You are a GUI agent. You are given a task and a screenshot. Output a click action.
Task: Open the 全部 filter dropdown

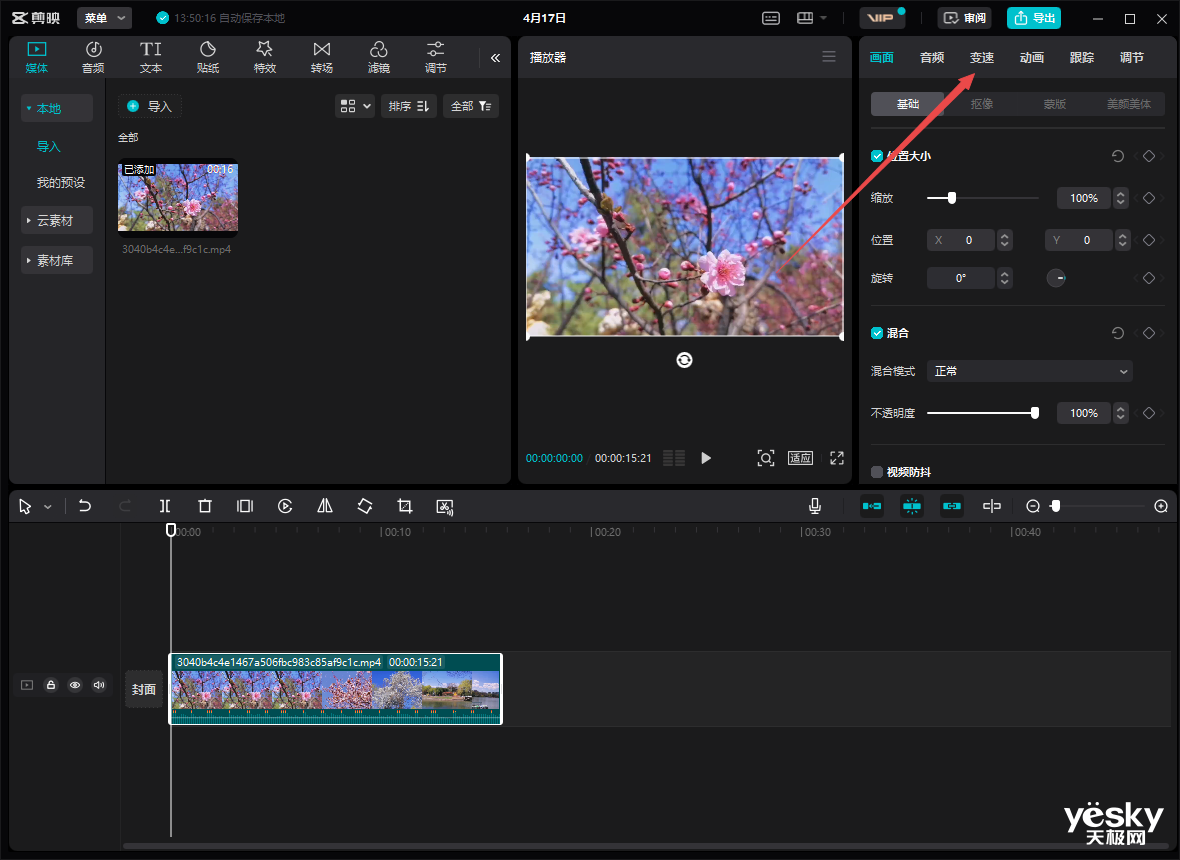tap(470, 106)
